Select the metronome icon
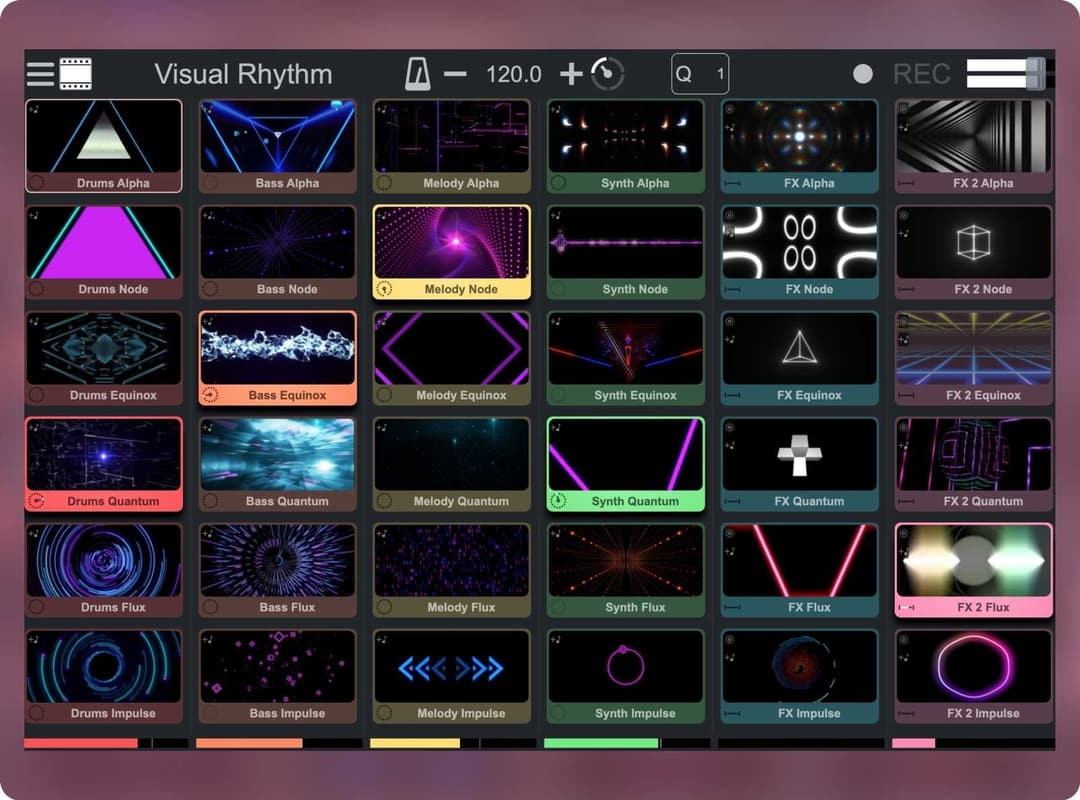1080x800 pixels. click(x=417, y=72)
